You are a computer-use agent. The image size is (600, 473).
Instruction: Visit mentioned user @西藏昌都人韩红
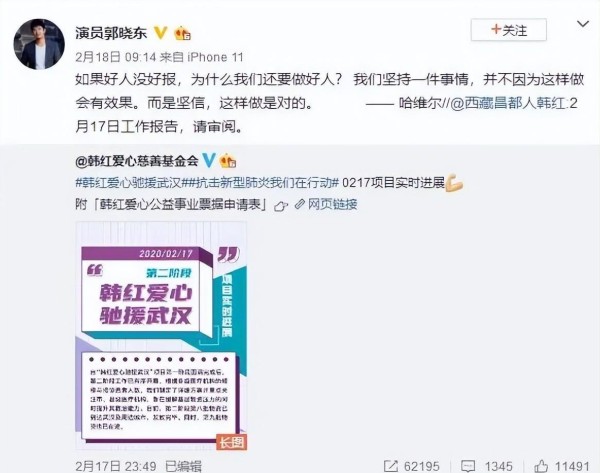pos(508,103)
